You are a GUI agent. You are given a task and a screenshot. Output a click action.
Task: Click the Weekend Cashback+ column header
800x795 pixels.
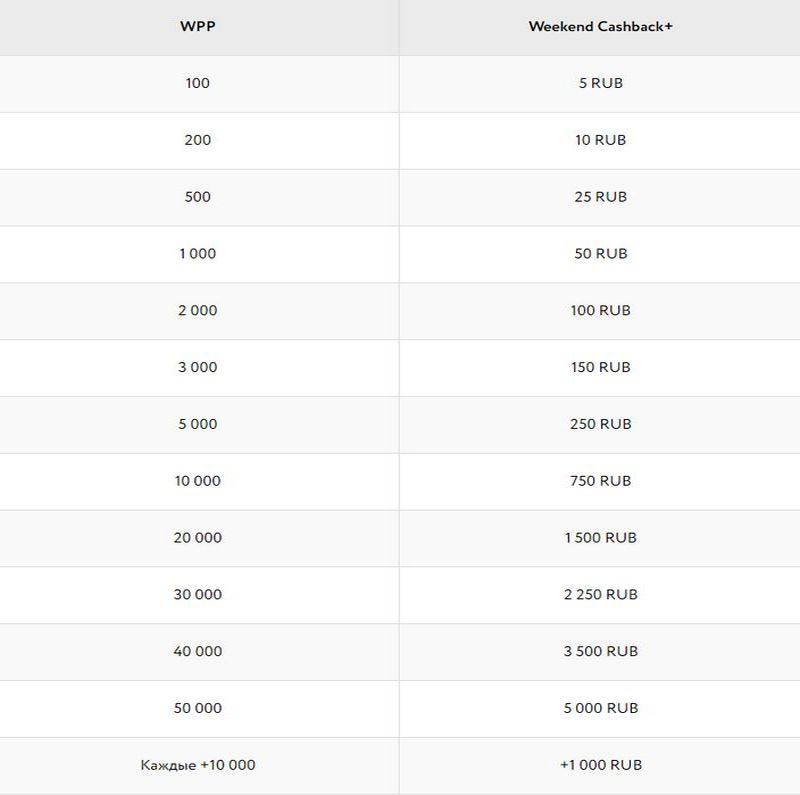pyautogui.click(x=601, y=27)
